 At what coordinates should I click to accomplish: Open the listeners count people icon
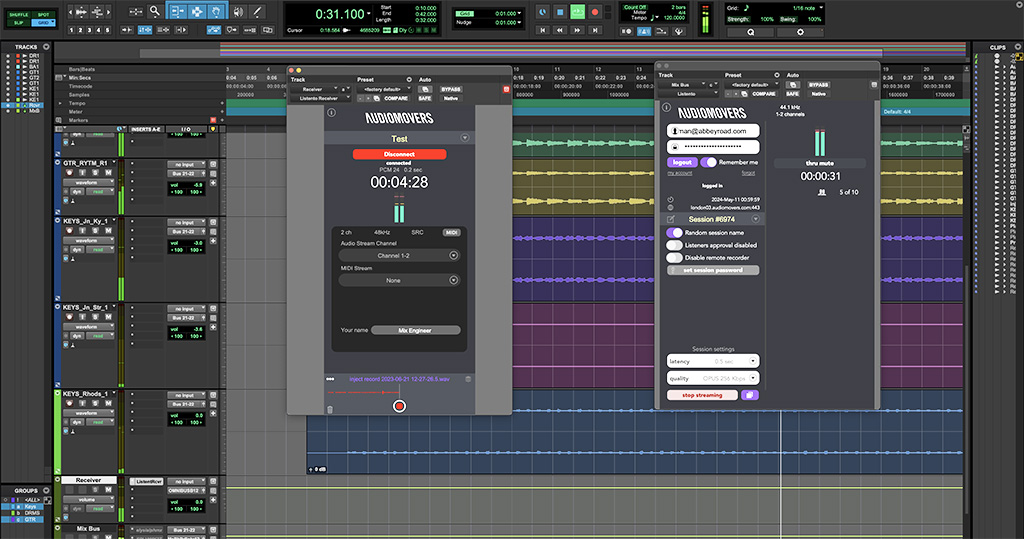coord(822,192)
